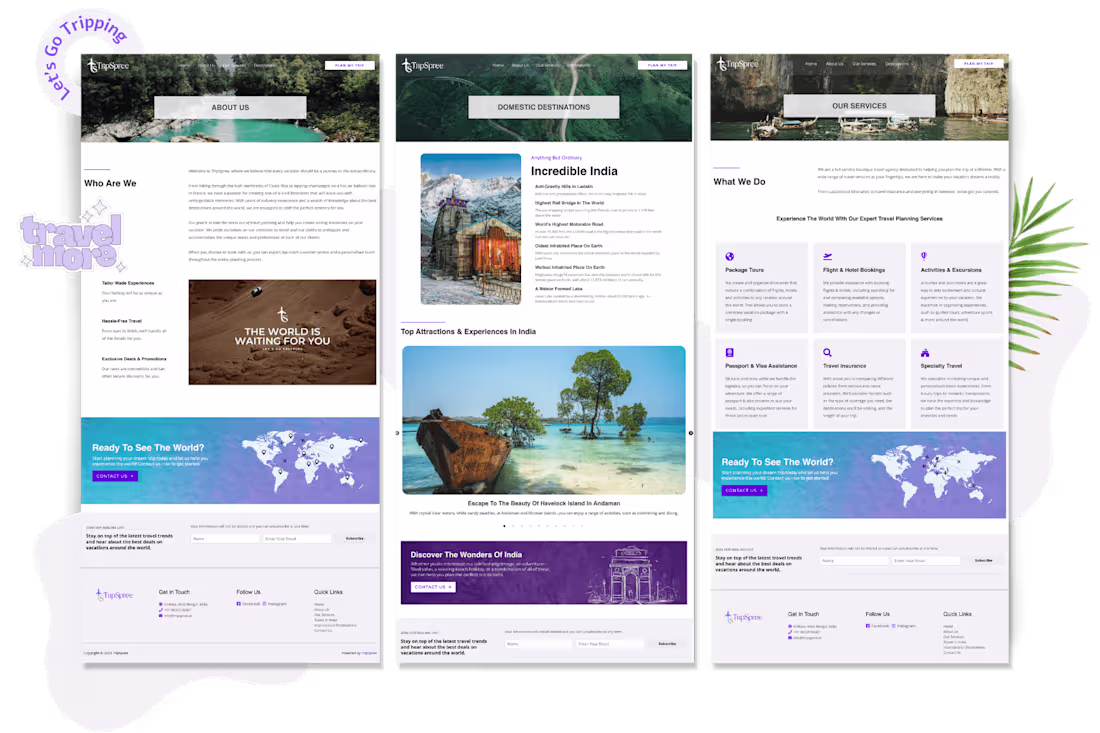Focus Name field on Our Services page newsletter

(x=854, y=560)
